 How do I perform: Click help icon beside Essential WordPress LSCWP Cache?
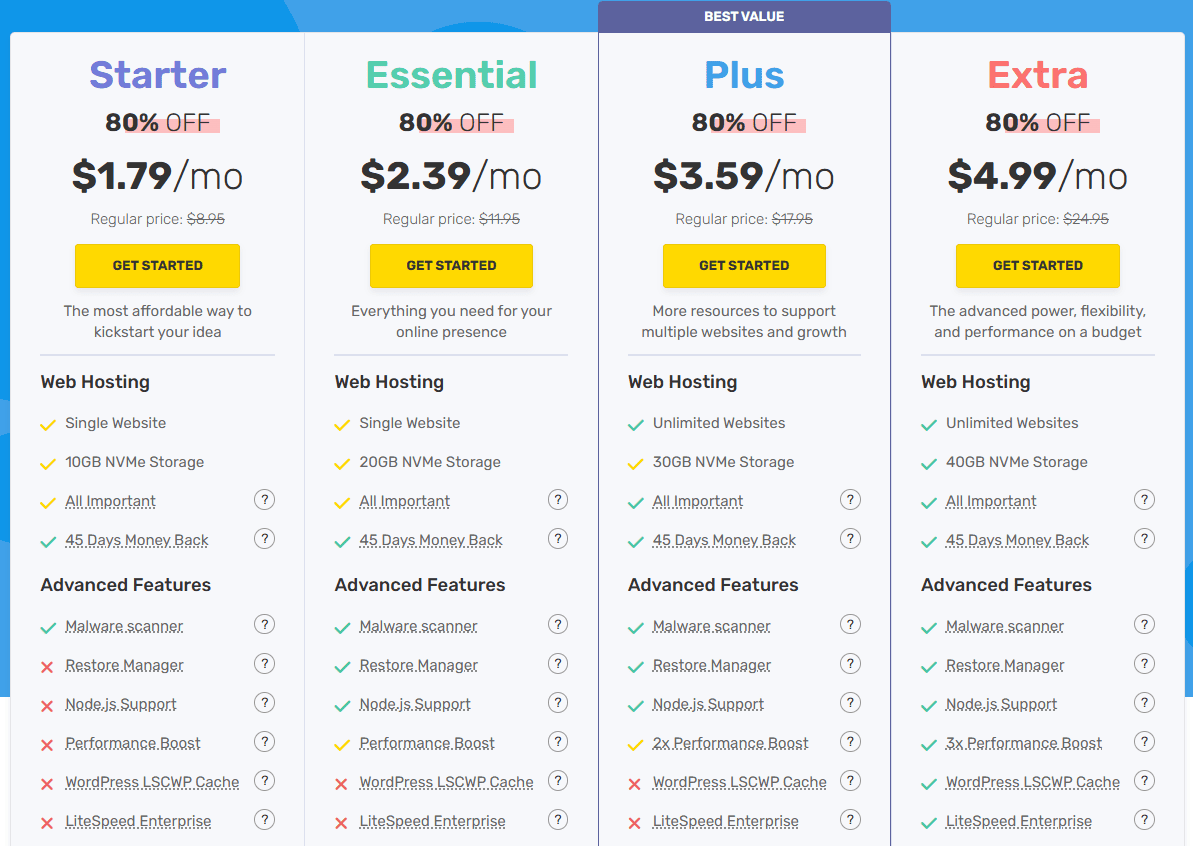(x=558, y=781)
